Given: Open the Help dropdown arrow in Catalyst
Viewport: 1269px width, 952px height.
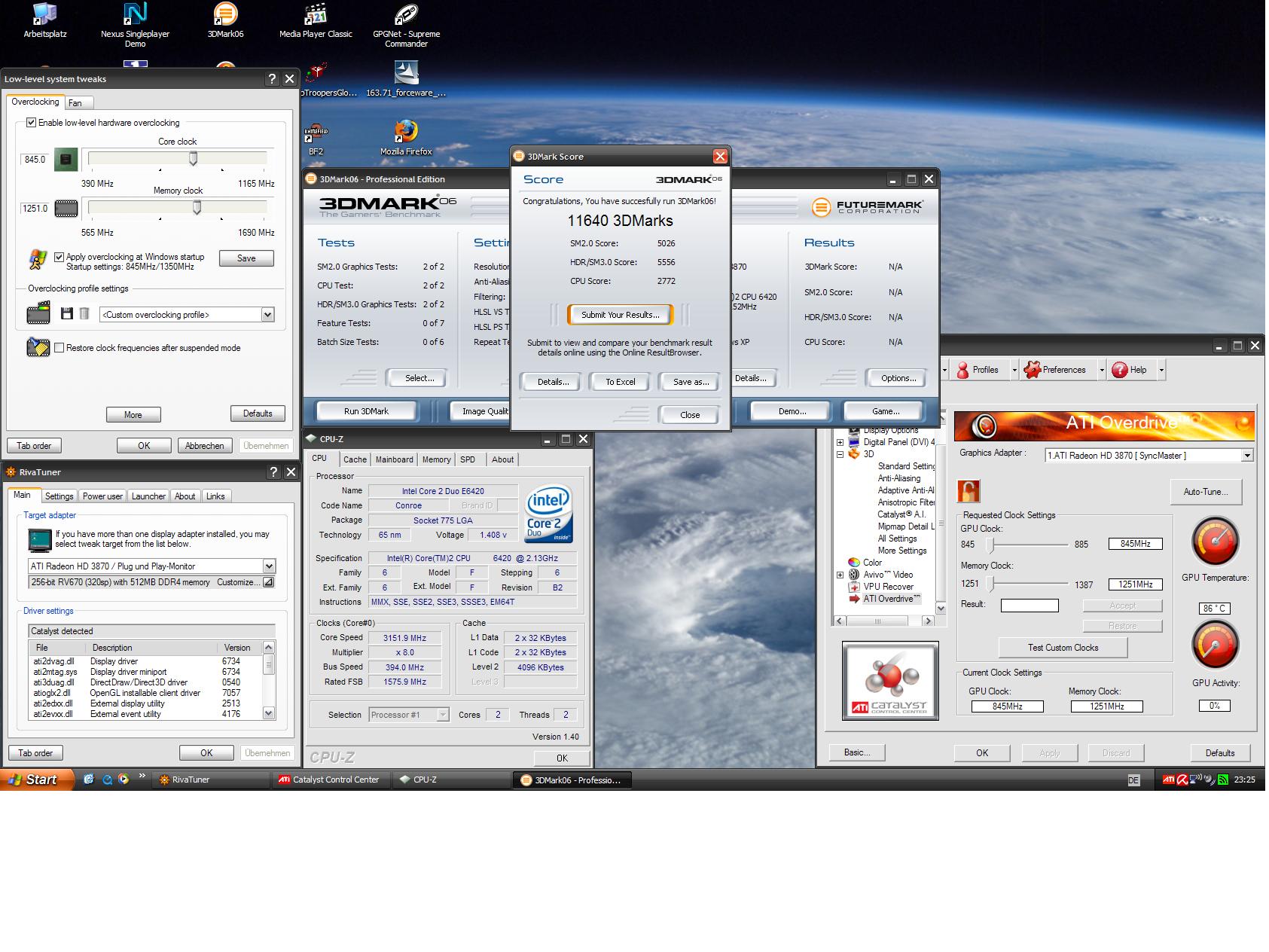Looking at the screenshot, I should [x=1161, y=370].
